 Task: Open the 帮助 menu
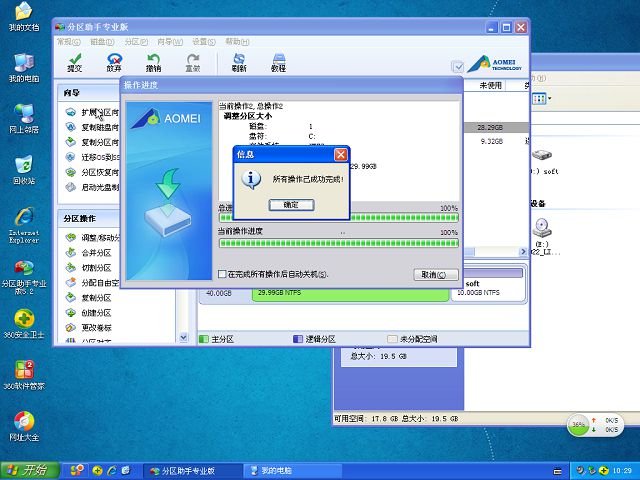tap(237, 42)
